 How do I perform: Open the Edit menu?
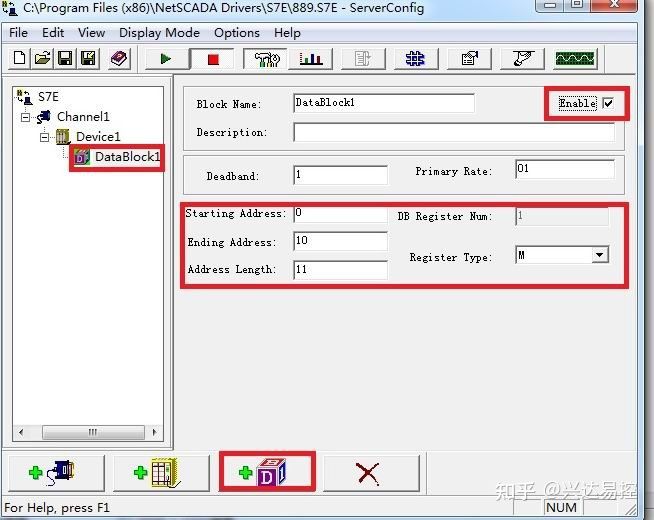53,33
